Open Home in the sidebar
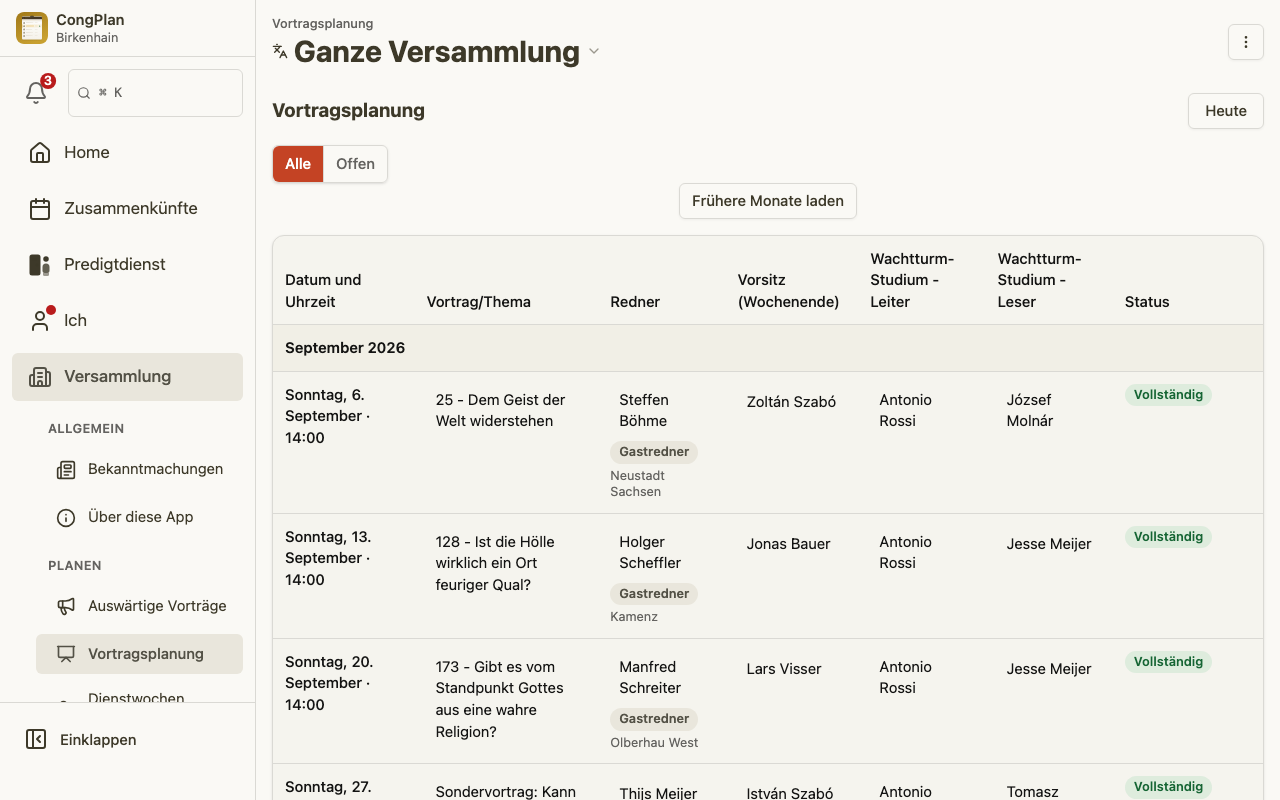This screenshot has height=800, width=1280. coord(127,153)
